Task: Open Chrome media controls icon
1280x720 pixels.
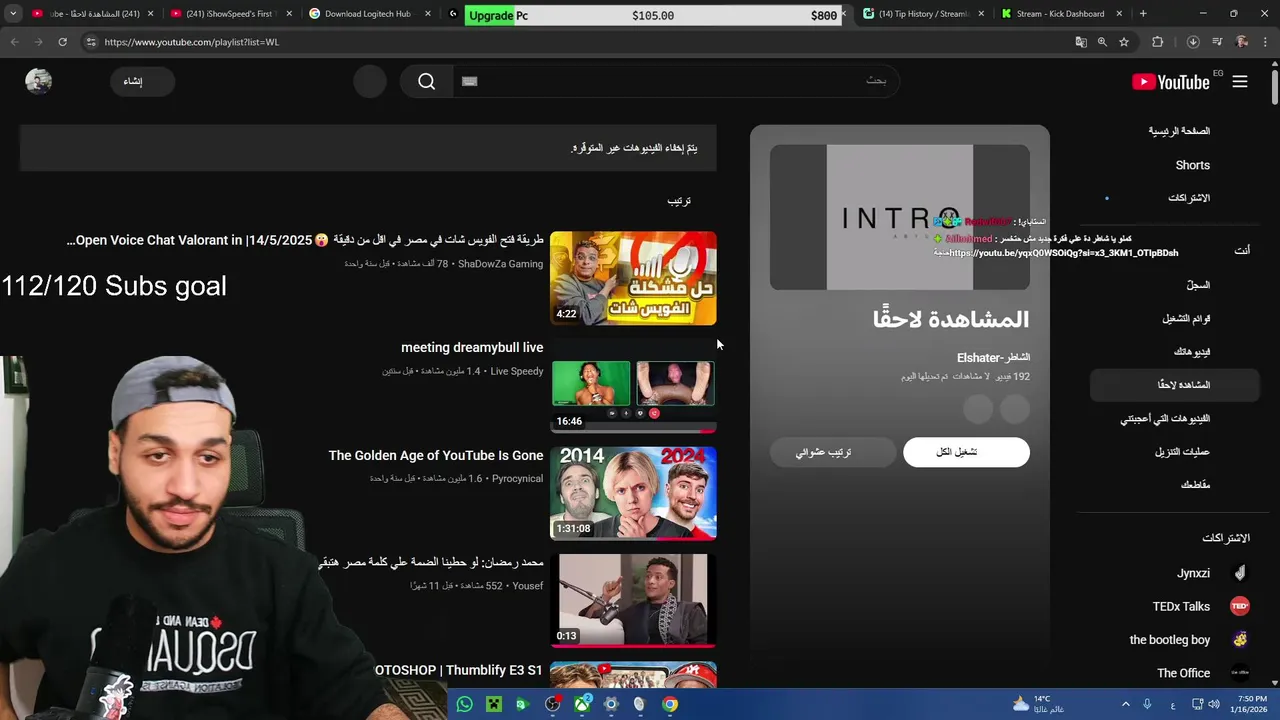Action: 1217,42
